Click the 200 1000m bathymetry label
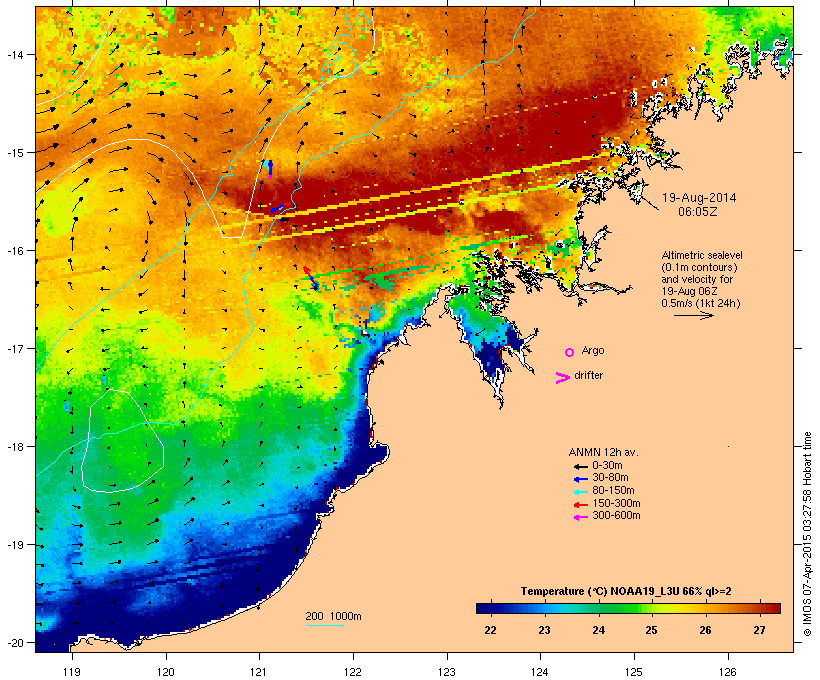This screenshot has height=680, width=820. click(x=333, y=616)
